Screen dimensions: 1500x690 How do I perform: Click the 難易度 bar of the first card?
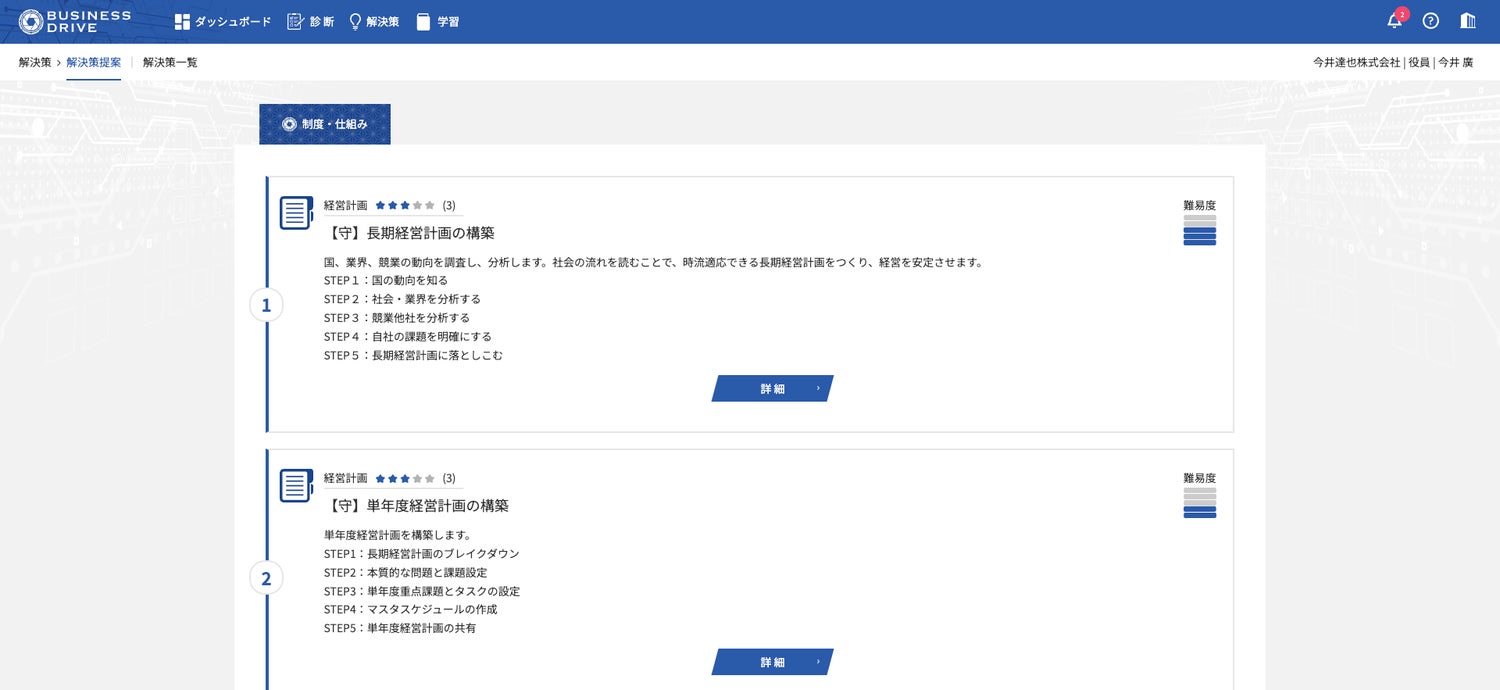(1199, 230)
